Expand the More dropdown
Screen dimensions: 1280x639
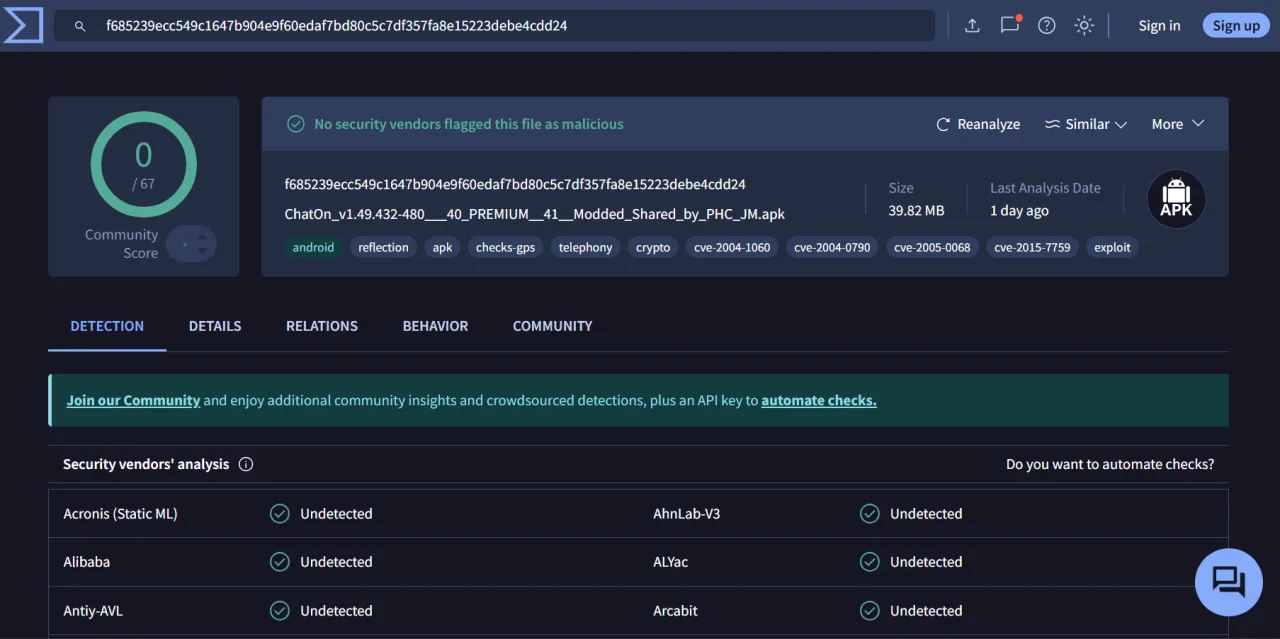1178,124
